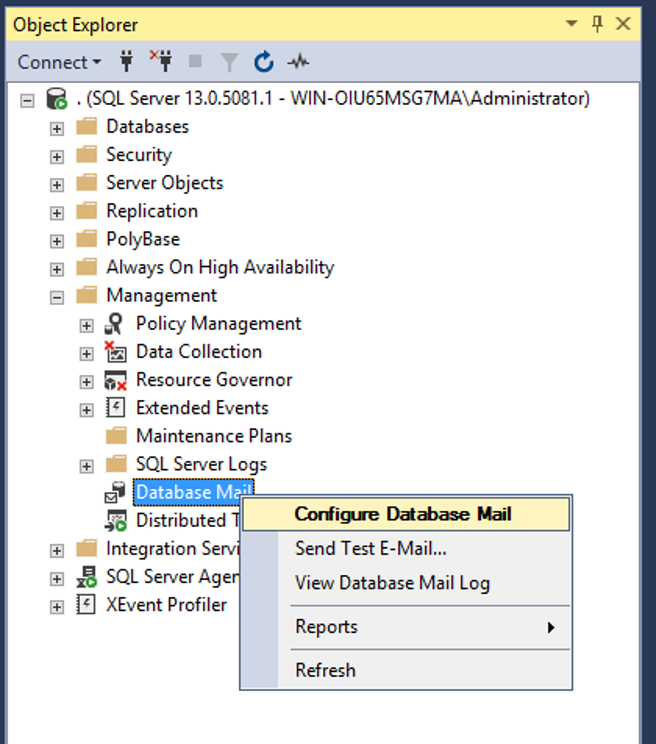
Task: Choose Configure Database Mail from context menu
Action: pyautogui.click(x=406, y=514)
